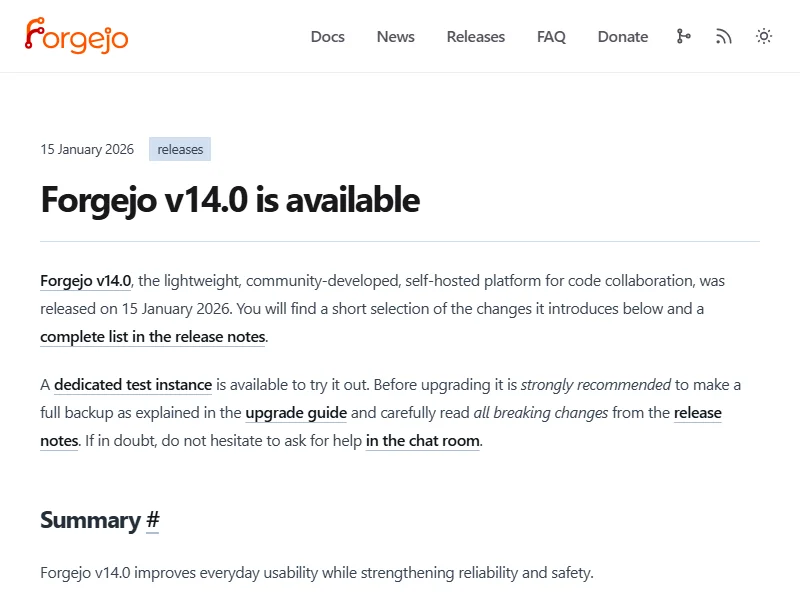800x600 pixels.
Task: Click the "Forgejo v14.0 is available" heading
Action: [230, 200]
